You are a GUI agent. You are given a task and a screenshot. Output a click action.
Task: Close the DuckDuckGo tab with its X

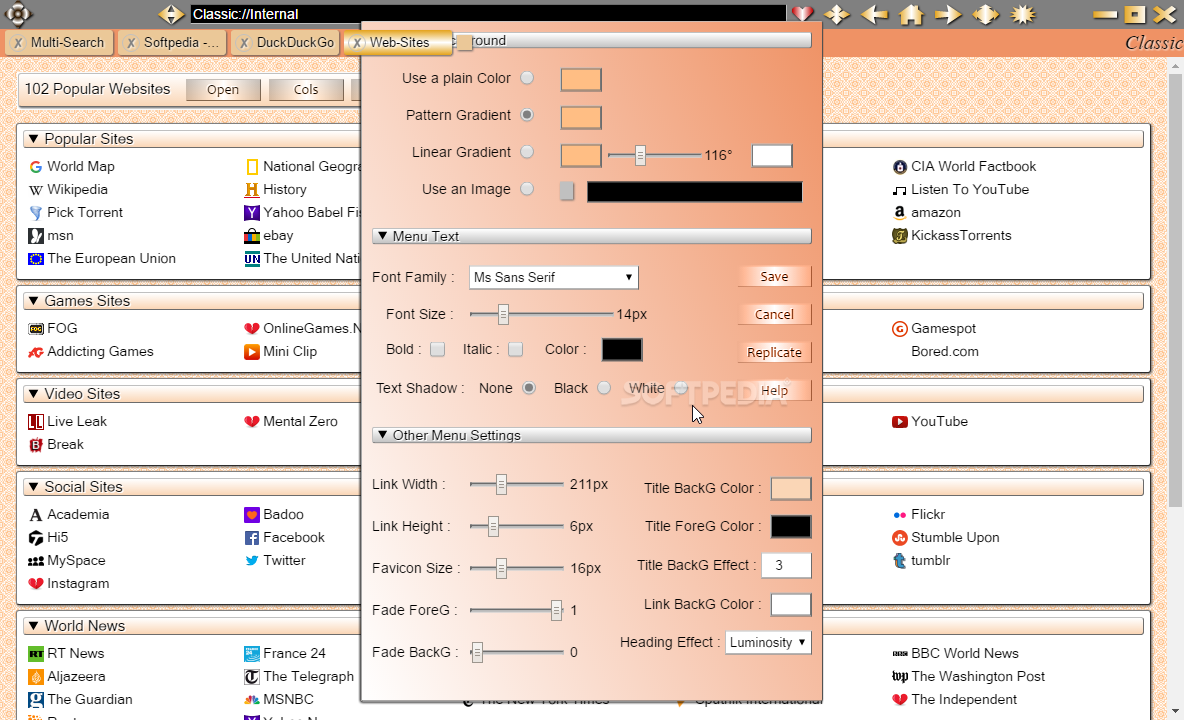[x=244, y=43]
